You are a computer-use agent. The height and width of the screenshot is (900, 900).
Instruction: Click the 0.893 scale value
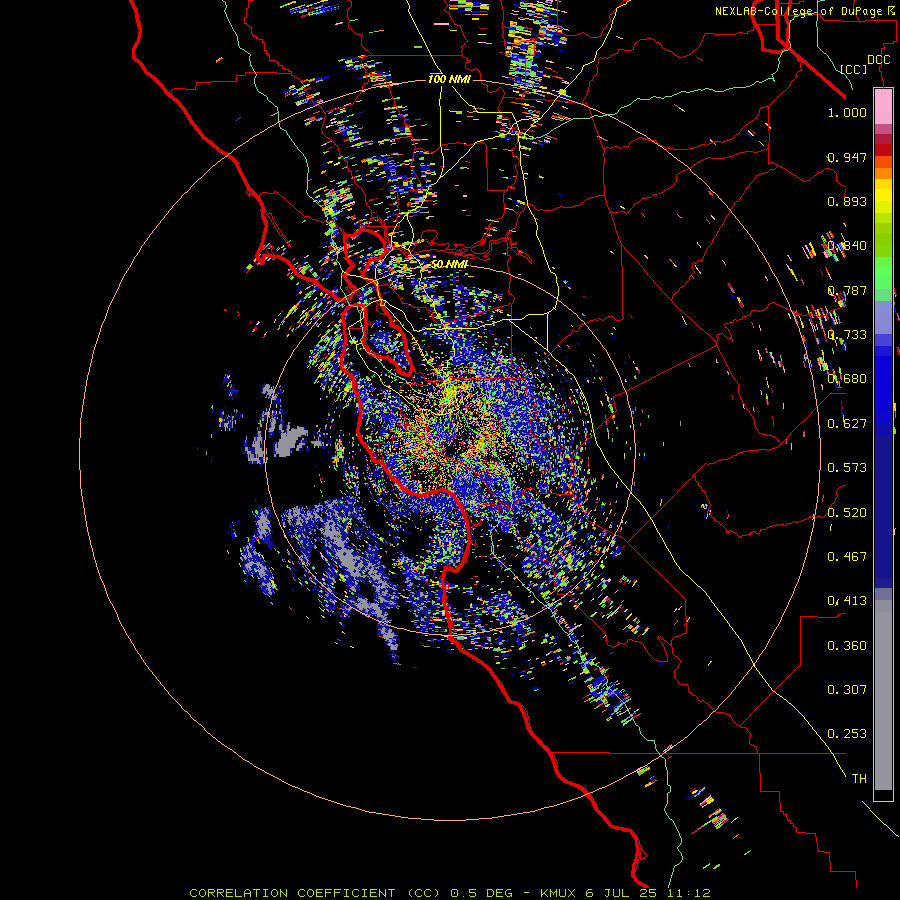pyautogui.click(x=847, y=201)
